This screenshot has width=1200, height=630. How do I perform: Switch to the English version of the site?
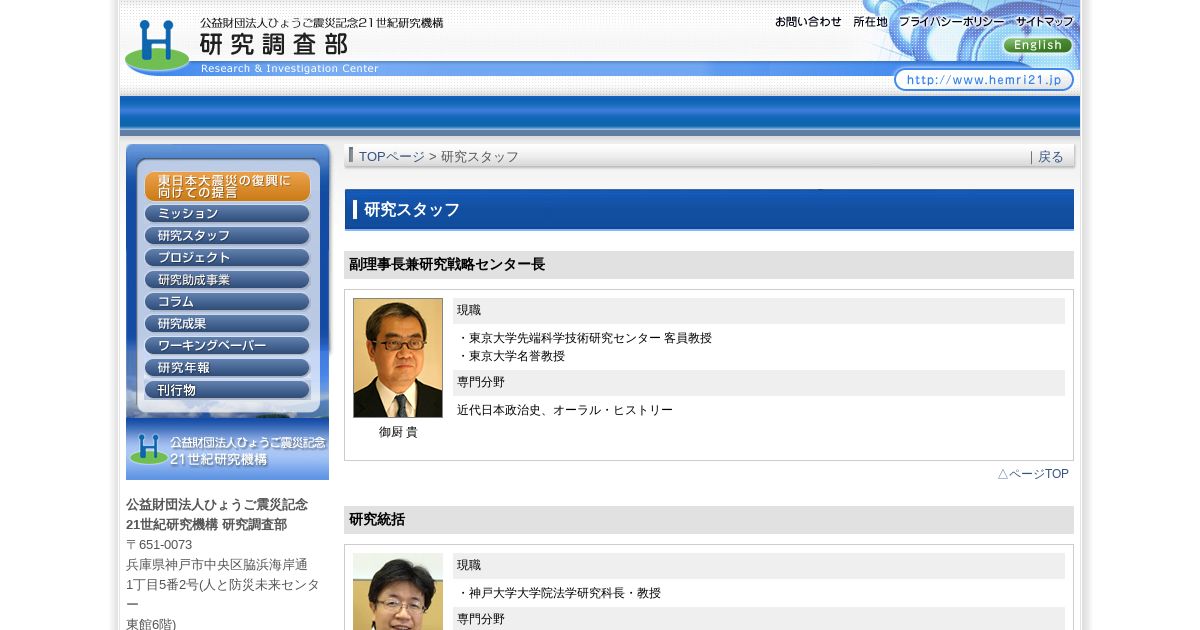click(1038, 45)
